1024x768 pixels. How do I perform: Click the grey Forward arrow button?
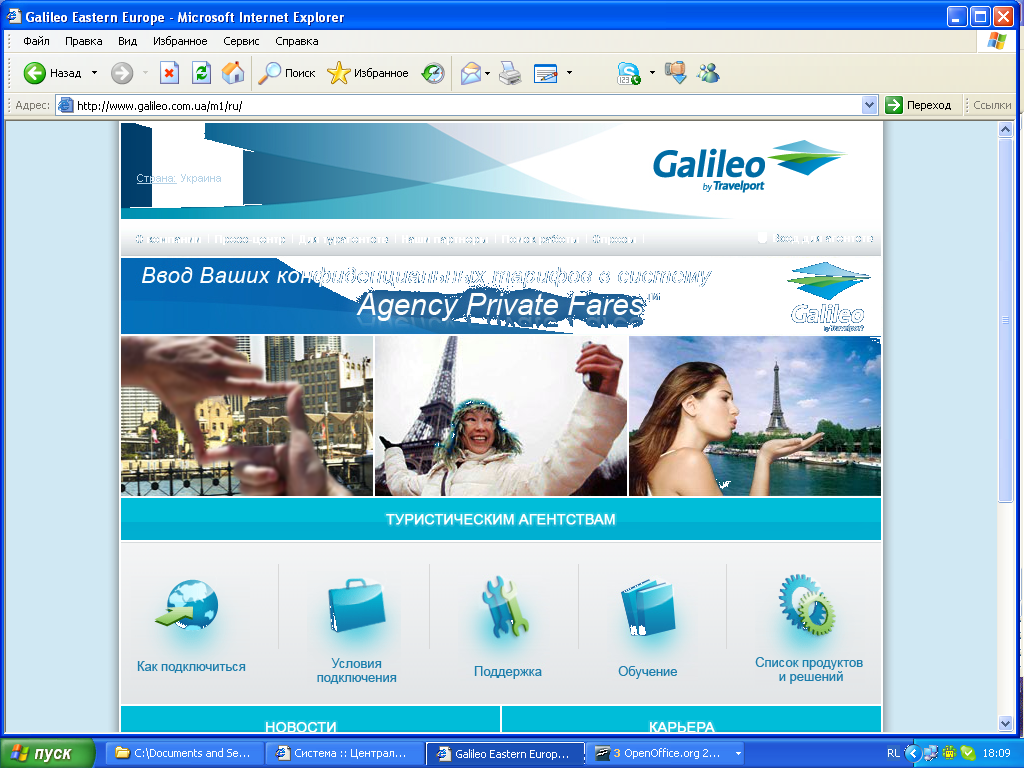[x=121, y=72]
